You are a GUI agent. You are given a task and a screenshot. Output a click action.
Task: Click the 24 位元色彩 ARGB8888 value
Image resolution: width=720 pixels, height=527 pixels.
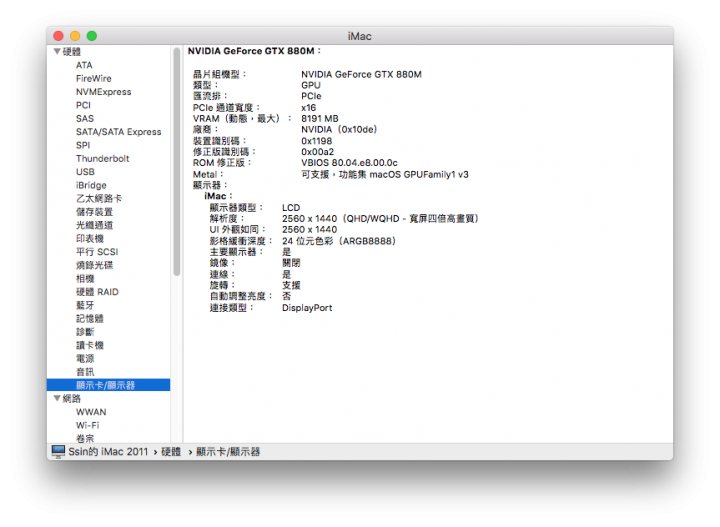[x=338, y=241]
